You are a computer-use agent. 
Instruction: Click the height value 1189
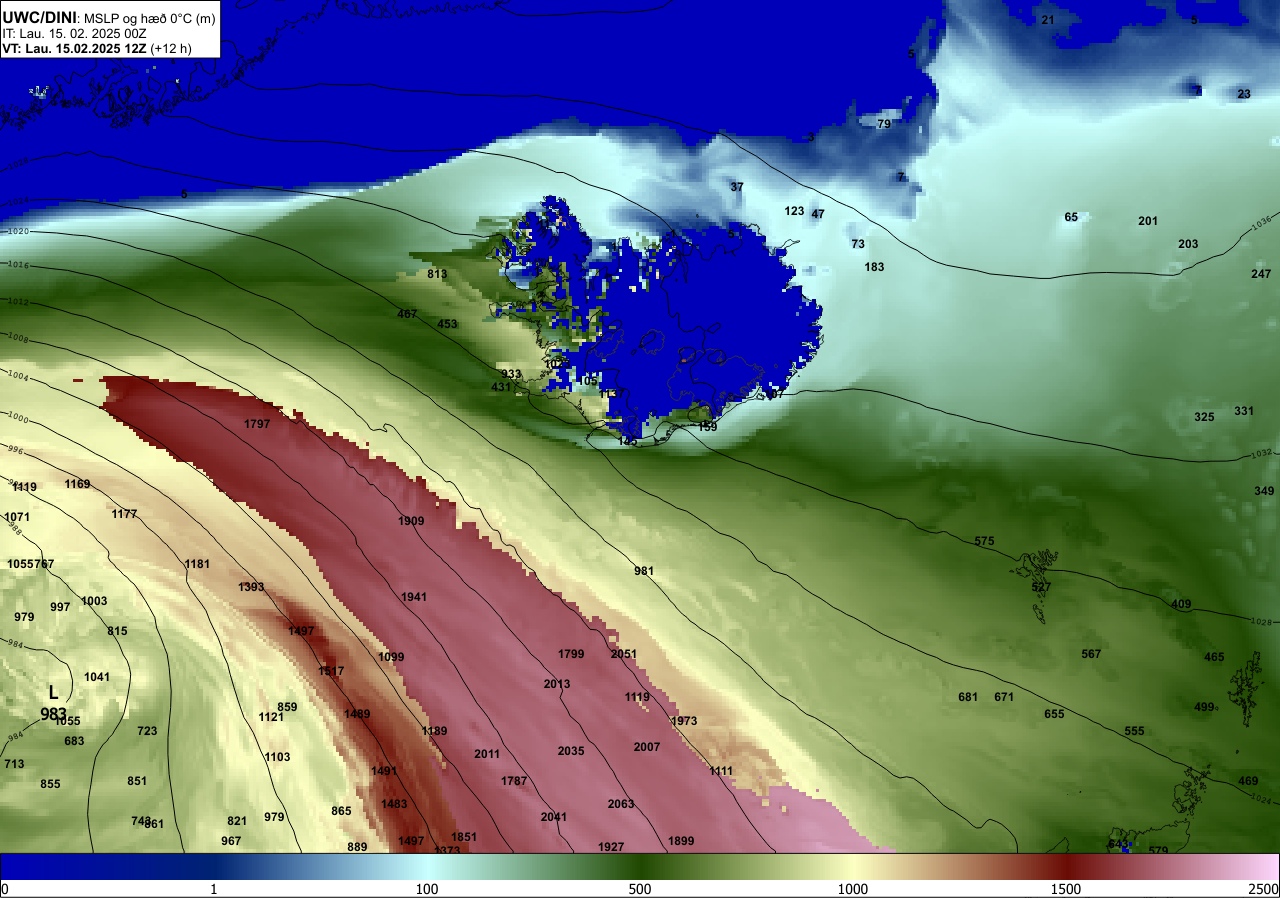click(x=434, y=731)
